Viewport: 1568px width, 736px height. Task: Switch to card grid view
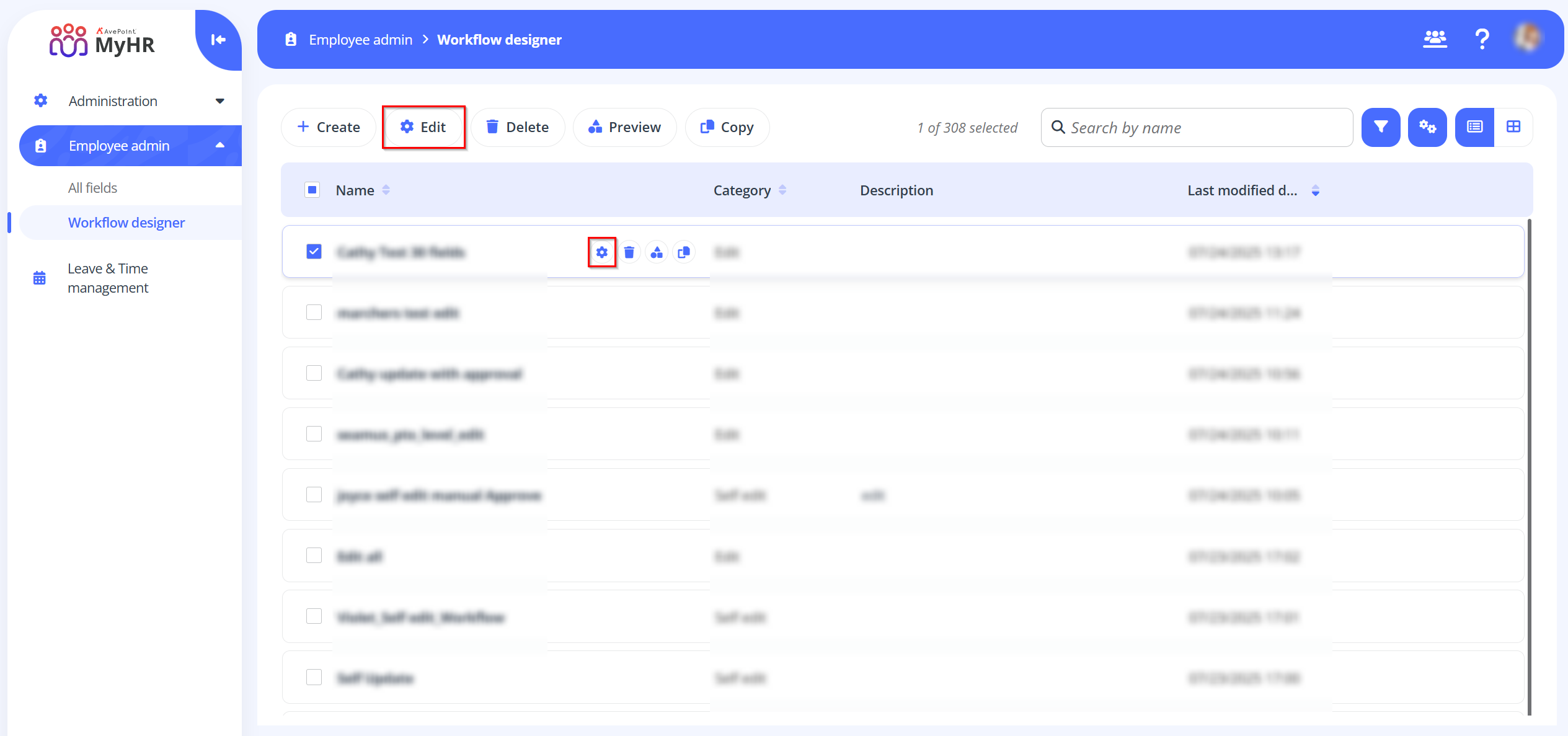(1513, 127)
